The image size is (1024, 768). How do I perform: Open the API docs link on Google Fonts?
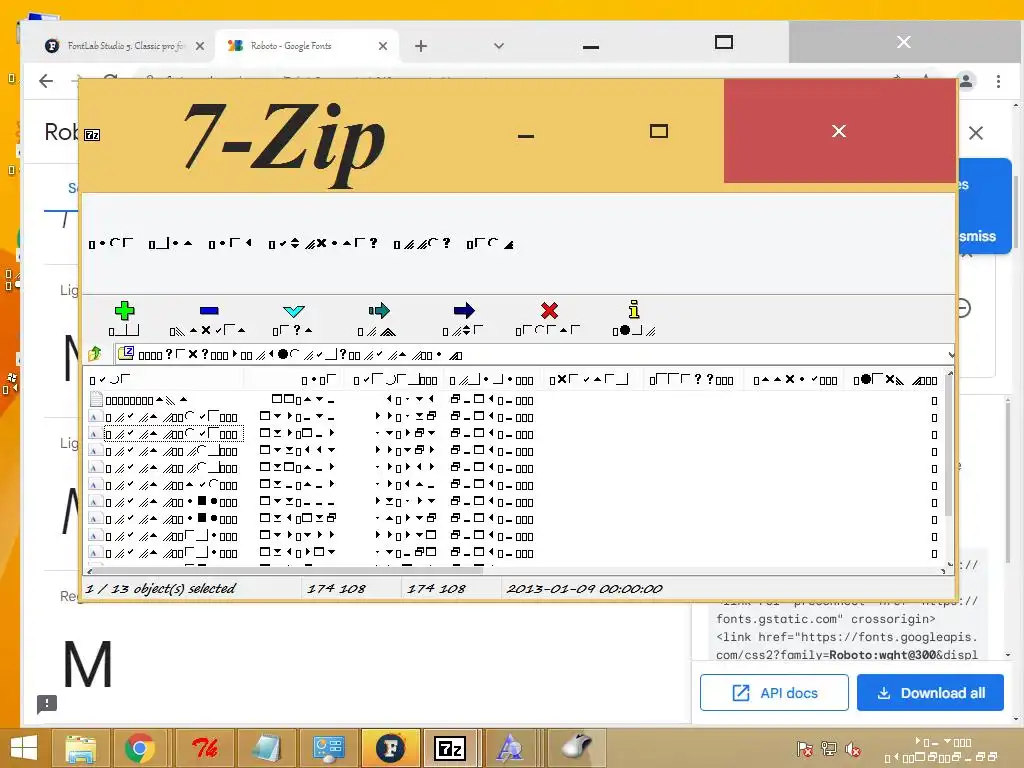click(x=774, y=692)
